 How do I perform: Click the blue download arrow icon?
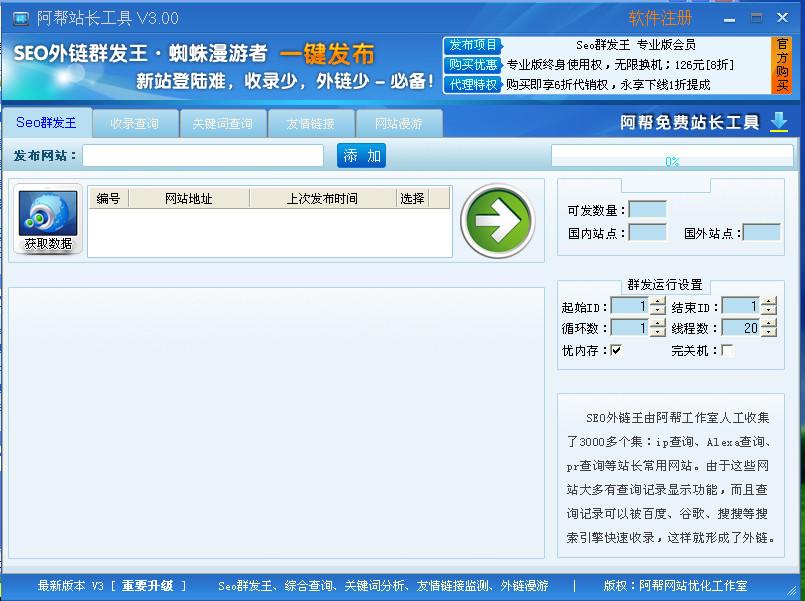point(779,122)
